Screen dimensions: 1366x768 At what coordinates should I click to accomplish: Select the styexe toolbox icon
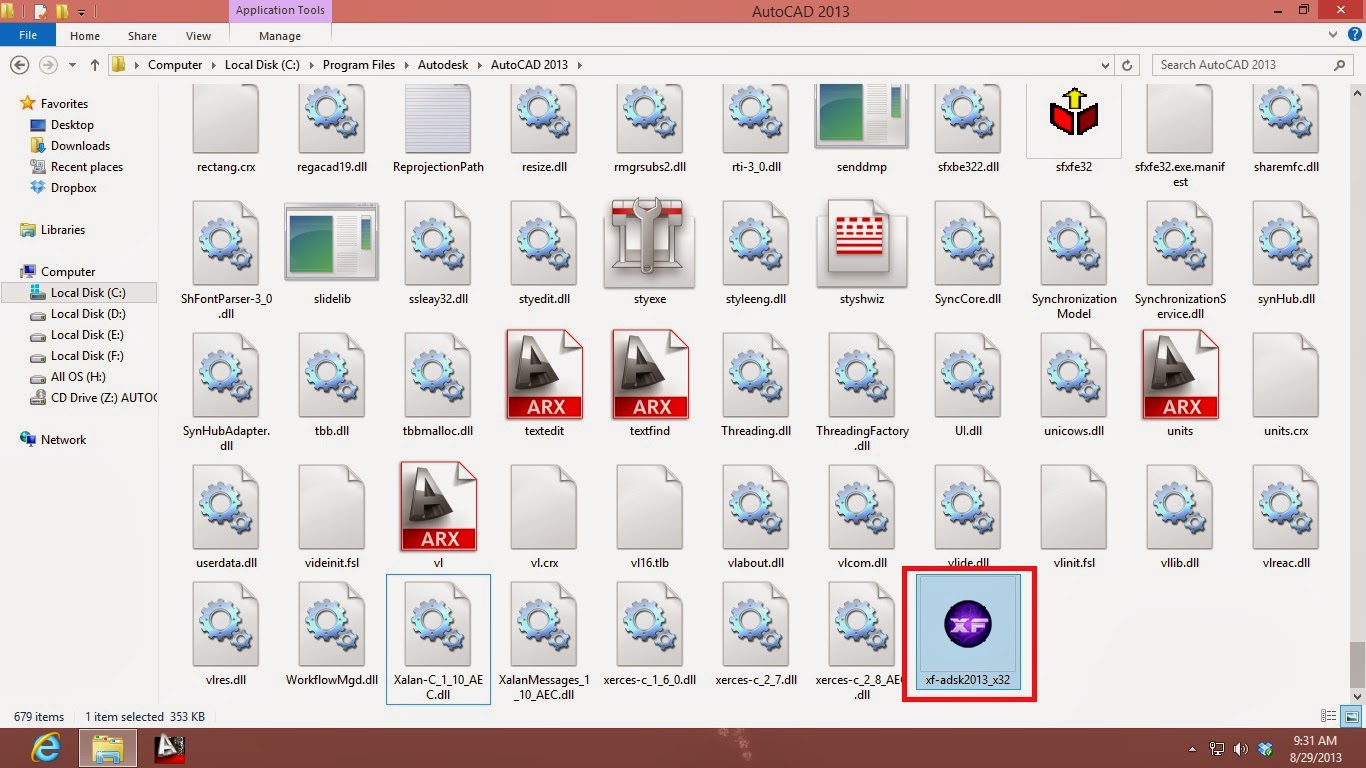point(649,244)
